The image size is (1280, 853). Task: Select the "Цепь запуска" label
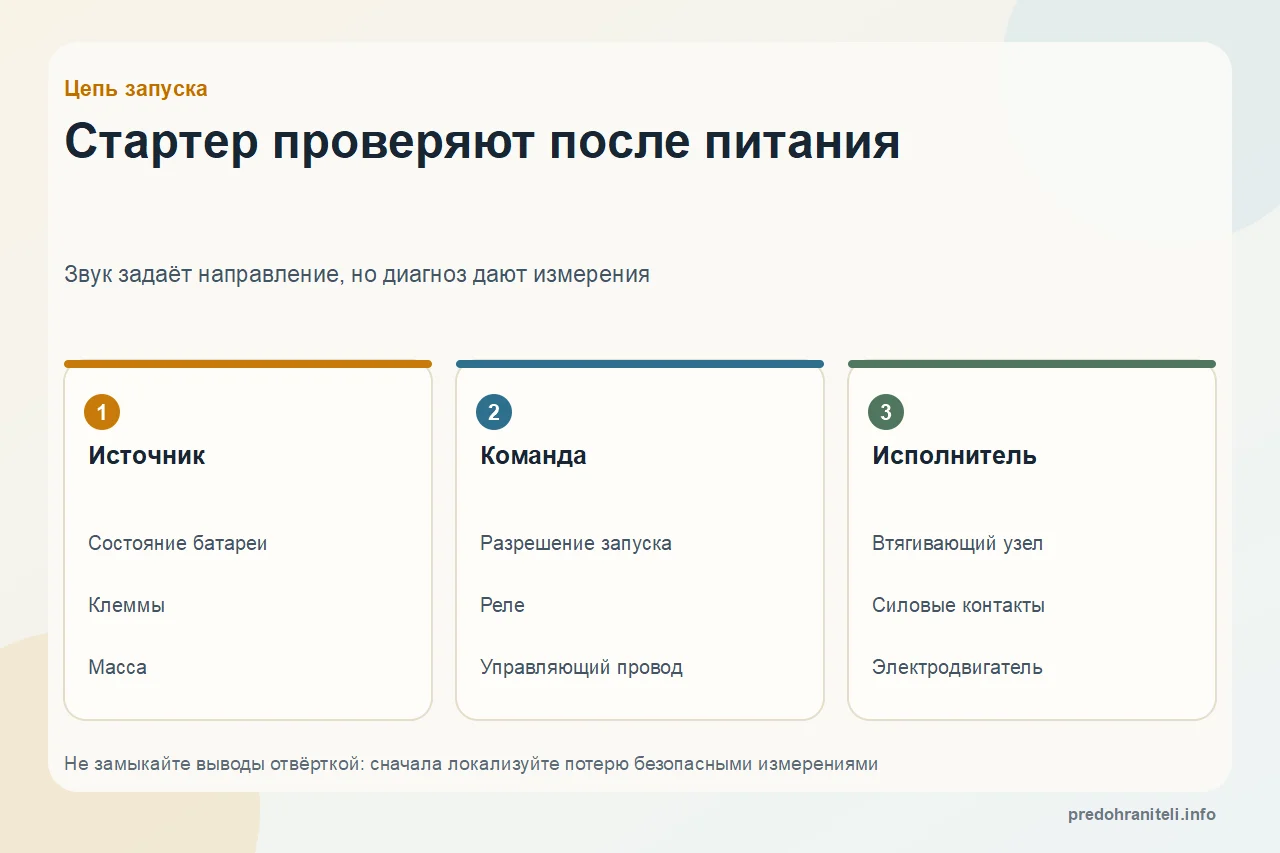pyautogui.click(x=136, y=89)
